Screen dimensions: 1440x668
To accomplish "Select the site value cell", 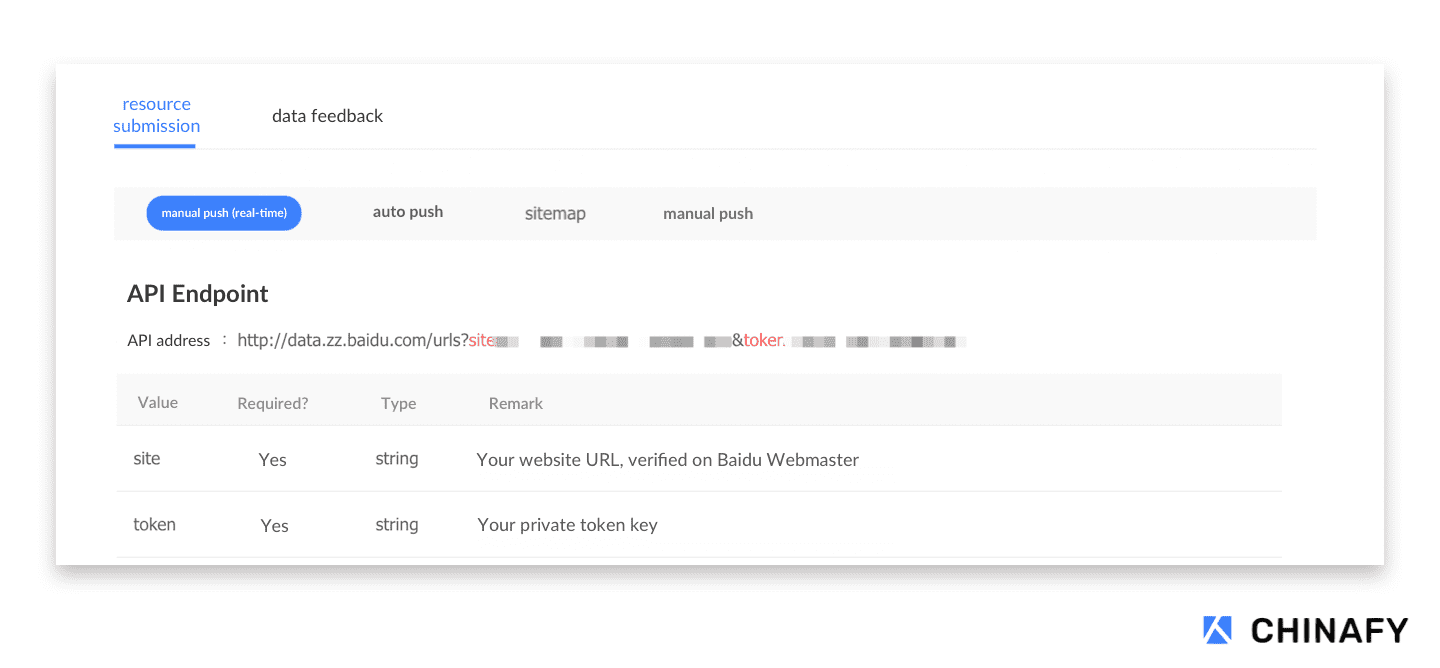I will tap(147, 459).
